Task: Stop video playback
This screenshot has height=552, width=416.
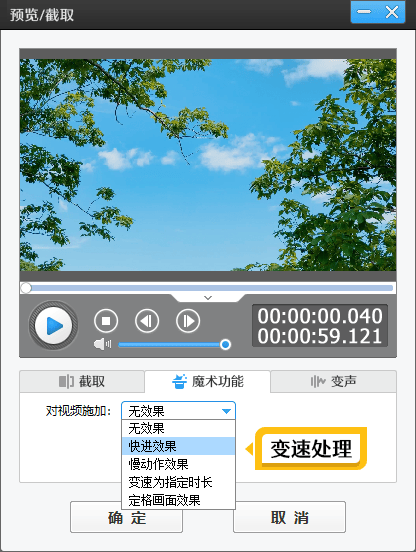Action: tap(106, 321)
